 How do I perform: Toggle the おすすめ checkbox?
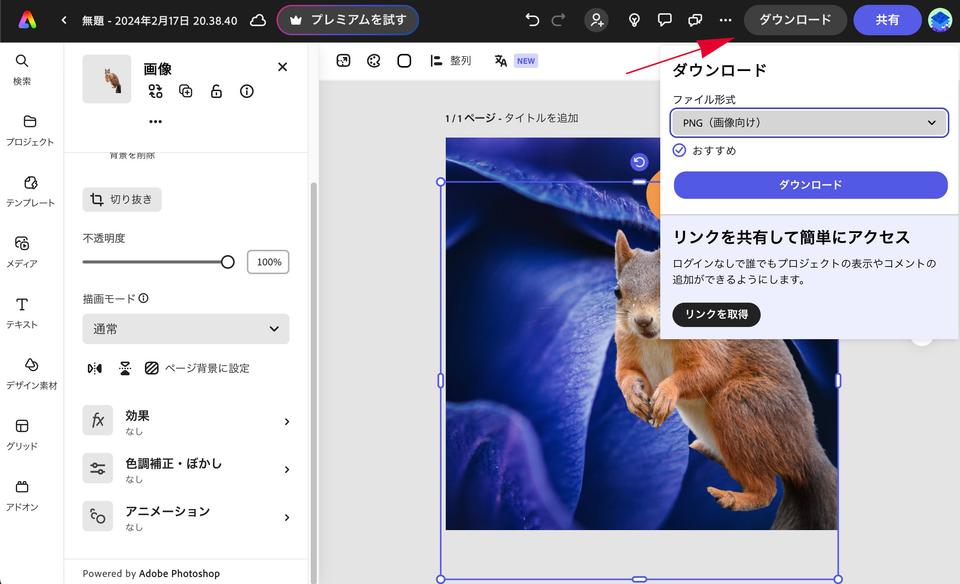coord(680,150)
